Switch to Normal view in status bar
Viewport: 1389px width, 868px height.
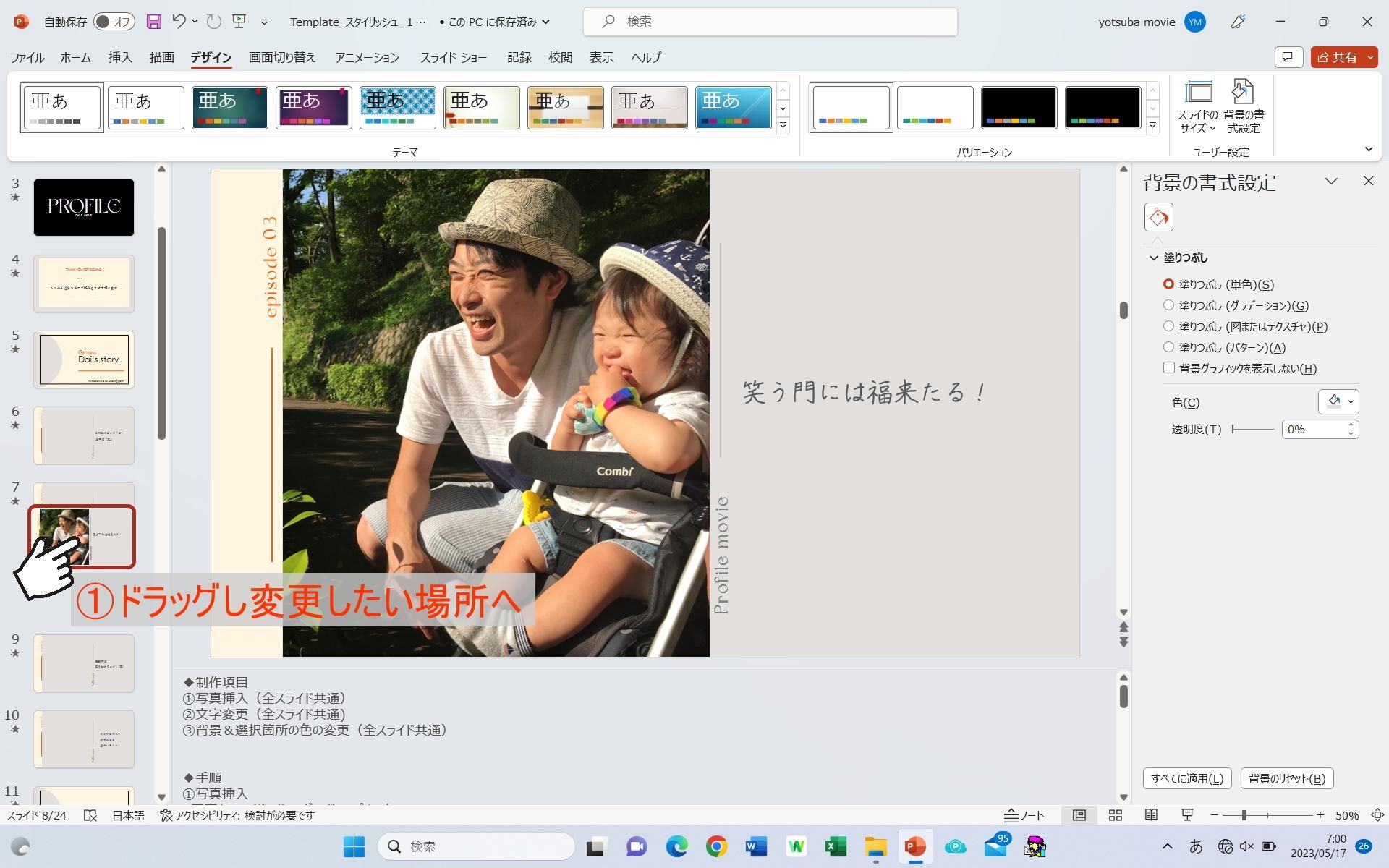pos(1079,815)
